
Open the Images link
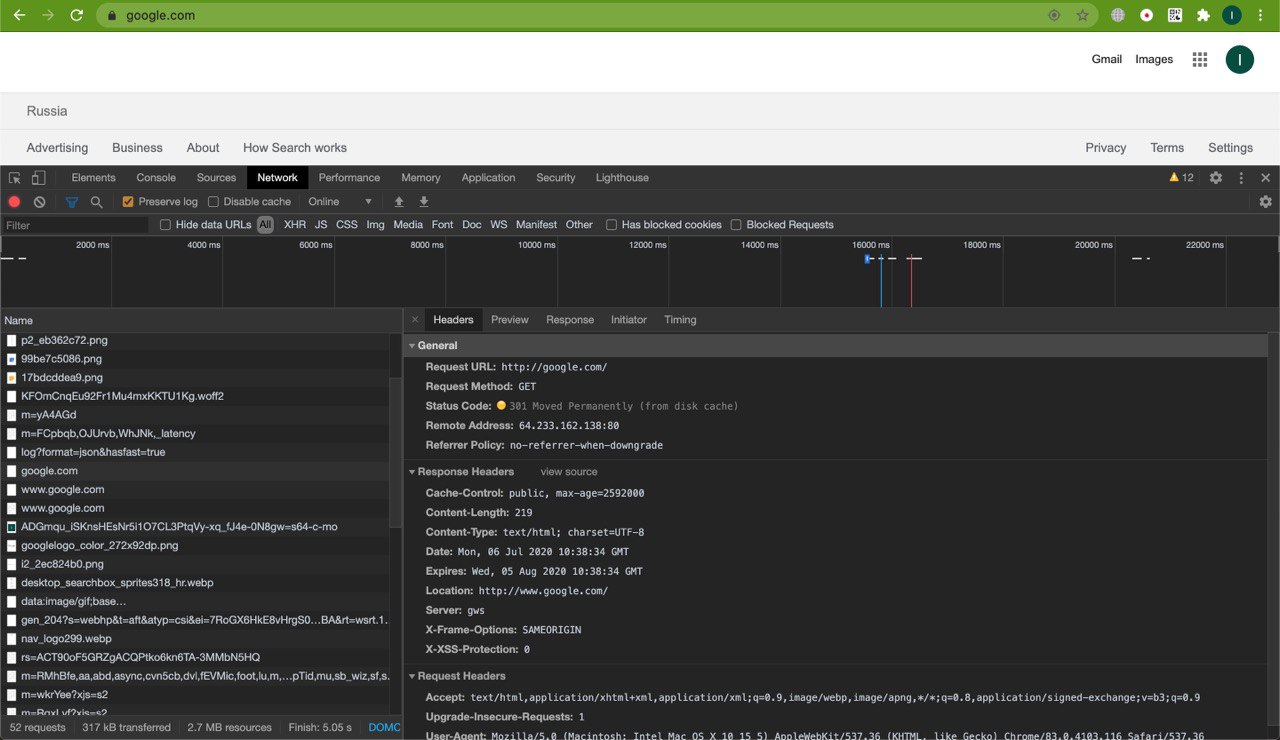[x=1154, y=59]
